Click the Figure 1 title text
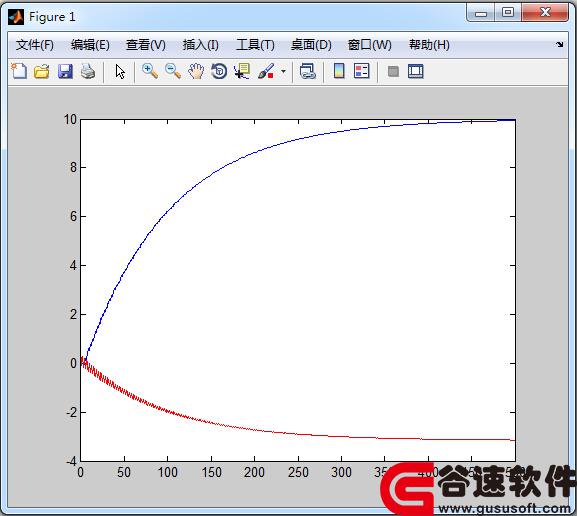Image resolution: width=577 pixels, height=516 pixels. point(52,17)
